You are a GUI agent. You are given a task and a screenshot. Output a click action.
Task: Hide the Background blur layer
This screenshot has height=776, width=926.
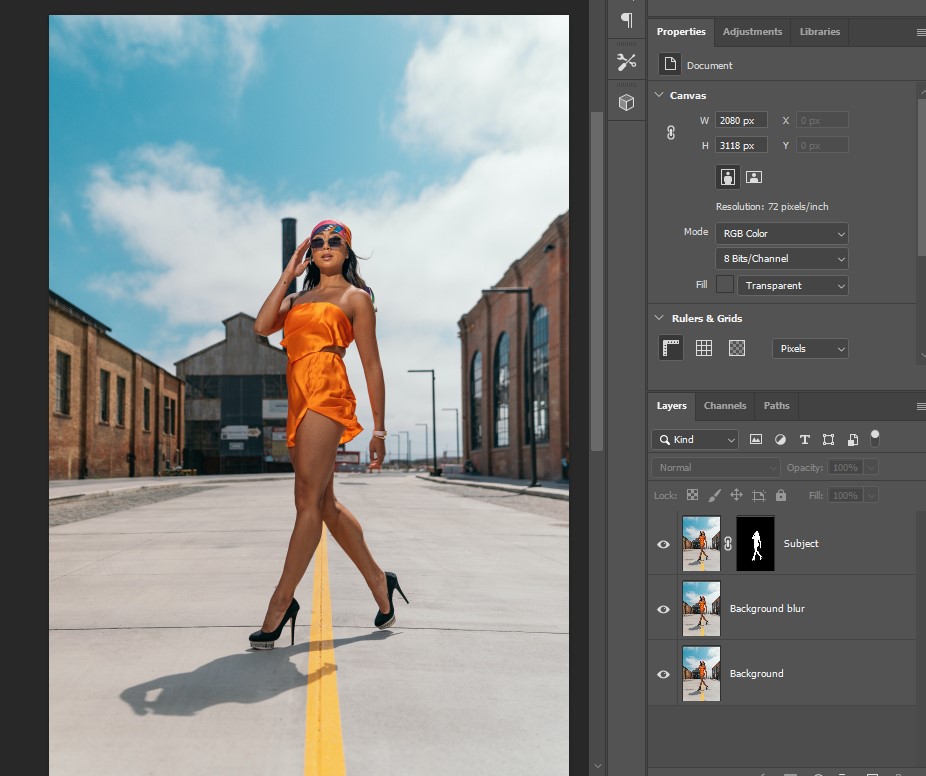point(663,609)
